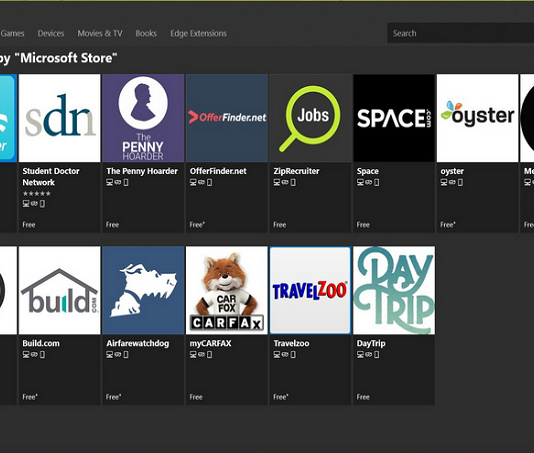Open the oyster app logo
Image resolution: width=534 pixels, height=453 pixels.
[x=477, y=118]
